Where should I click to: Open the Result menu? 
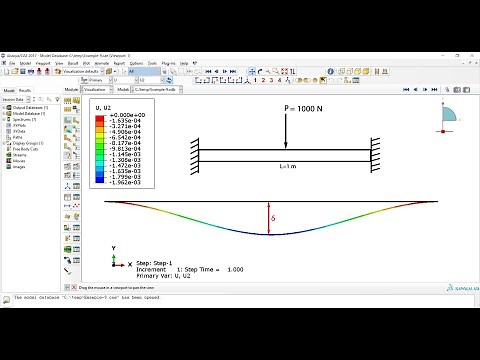pyautogui.click(x=73, y=63)
